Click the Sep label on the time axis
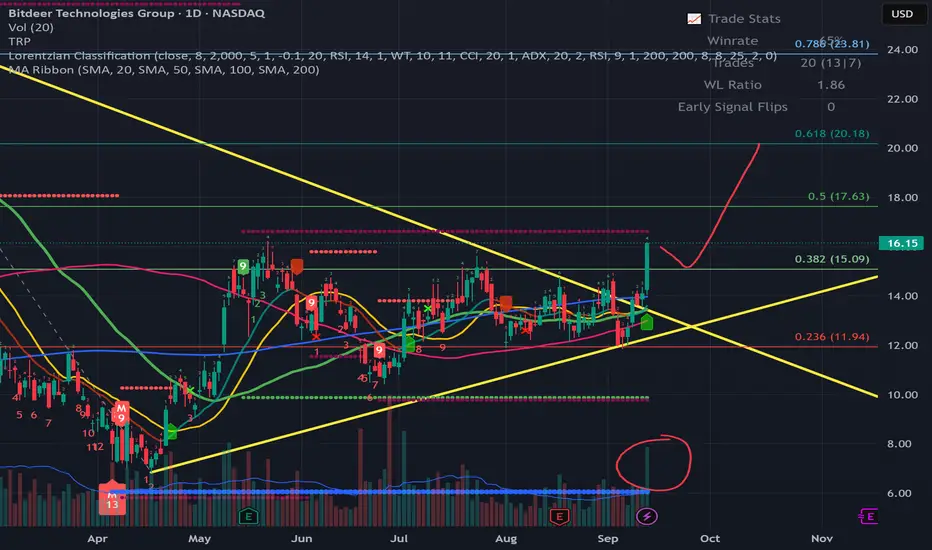 click(x=607, y=539)
